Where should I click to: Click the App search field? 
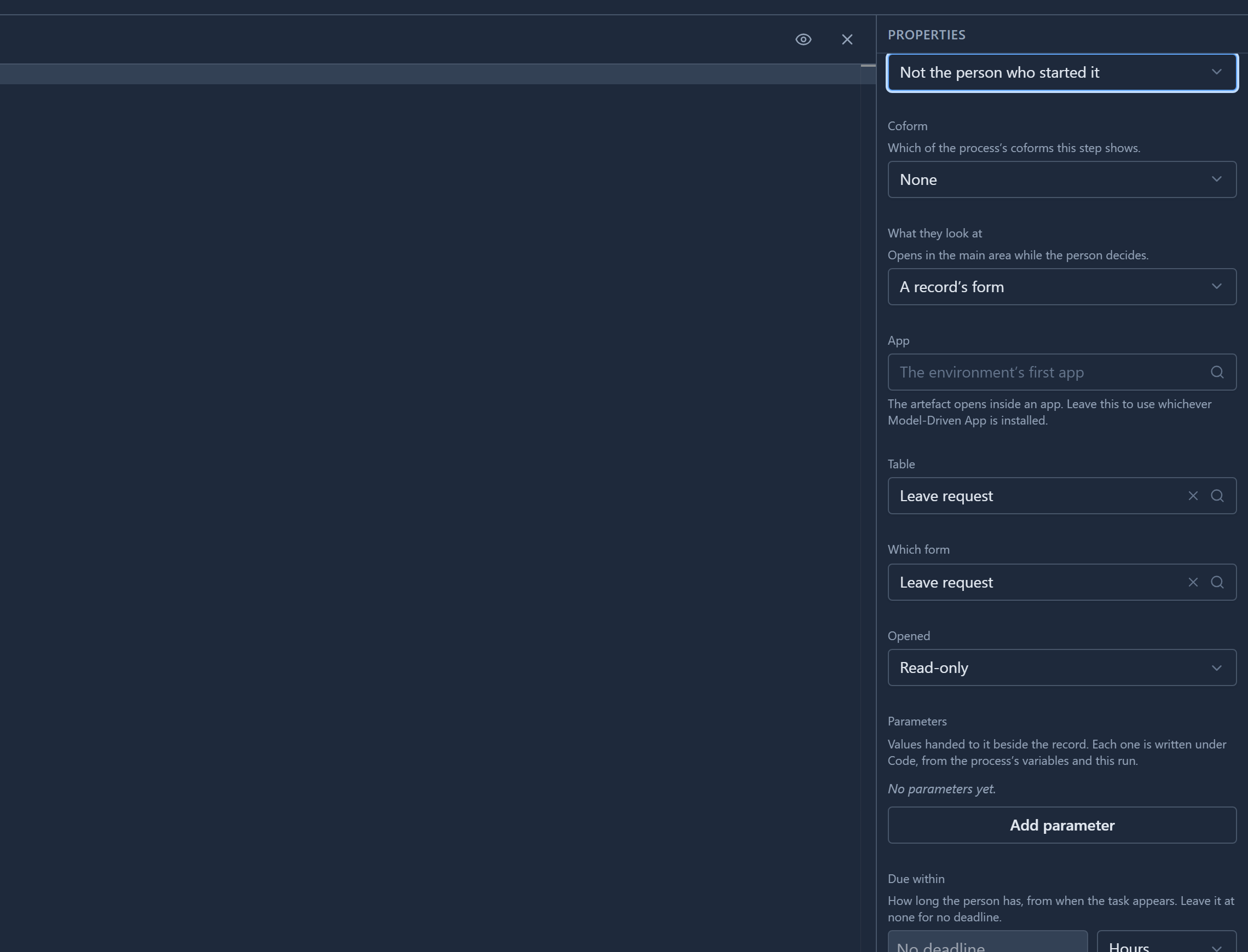[x=1061, y=372]
